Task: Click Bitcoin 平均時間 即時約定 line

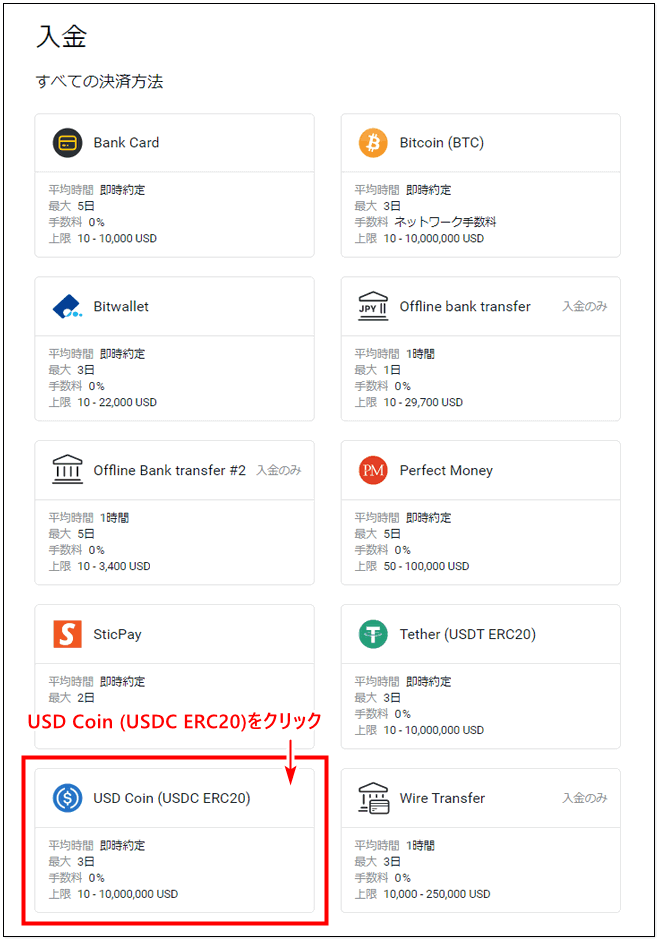Action: coord(403,190)
